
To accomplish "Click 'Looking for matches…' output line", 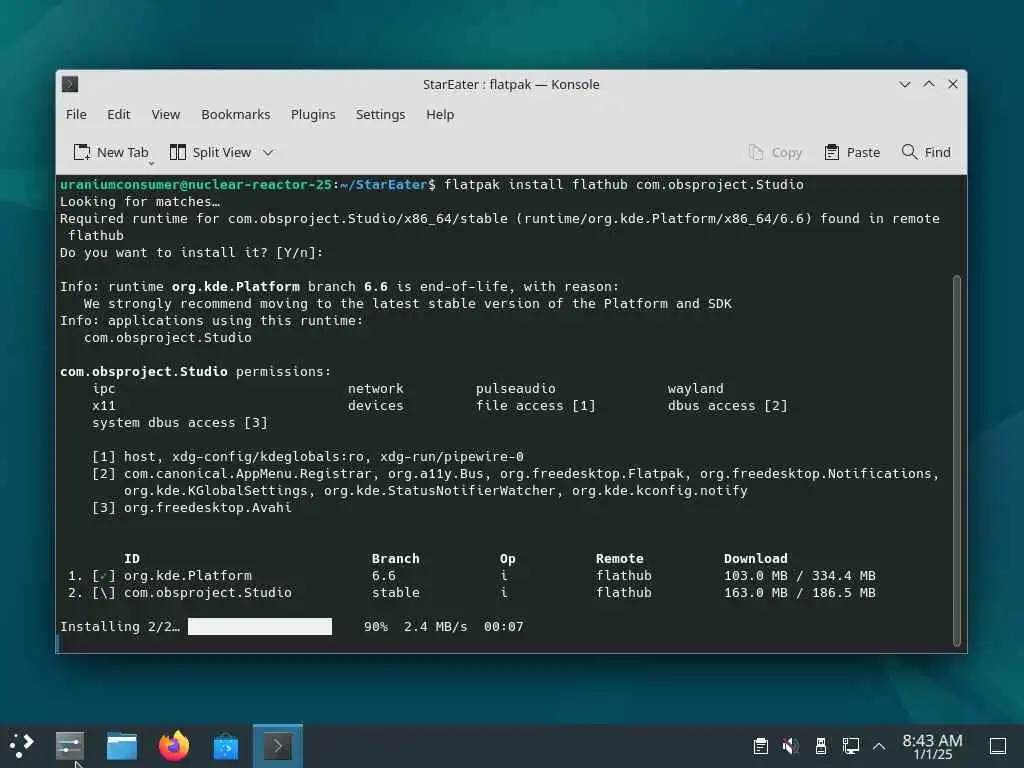I will 140,202.
